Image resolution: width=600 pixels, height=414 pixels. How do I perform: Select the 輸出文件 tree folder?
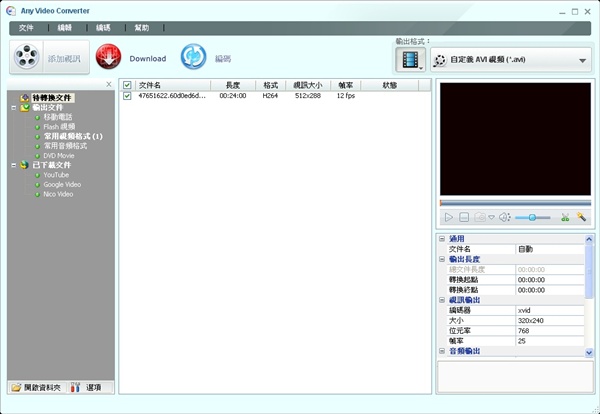coord(48,108)
